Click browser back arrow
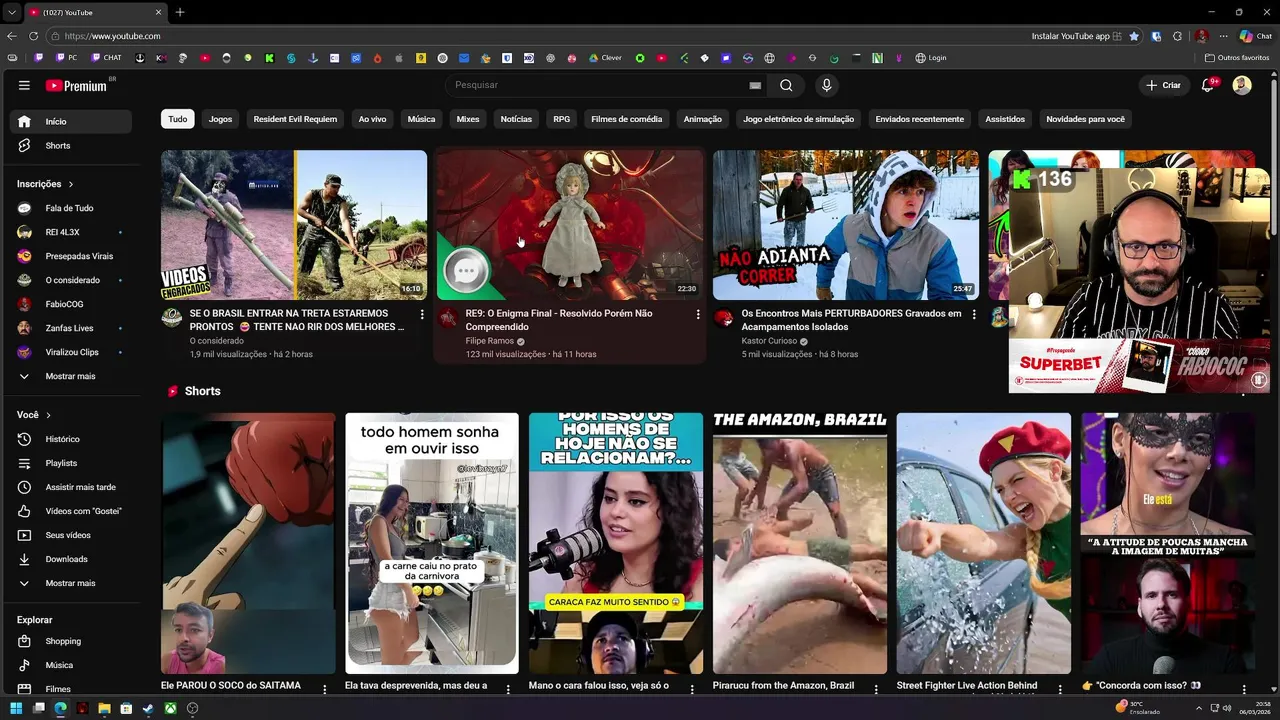Viewport: 1280px width, 720px height. point(12,36)
